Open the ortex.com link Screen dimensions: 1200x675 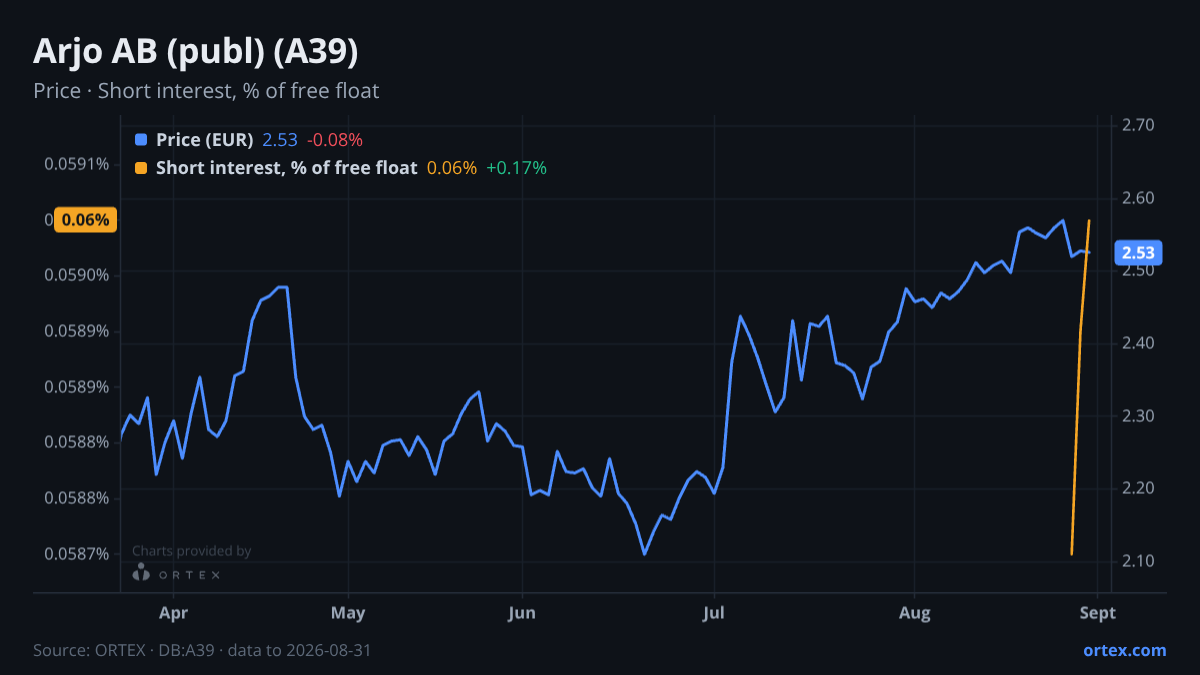coord(1125,650)
